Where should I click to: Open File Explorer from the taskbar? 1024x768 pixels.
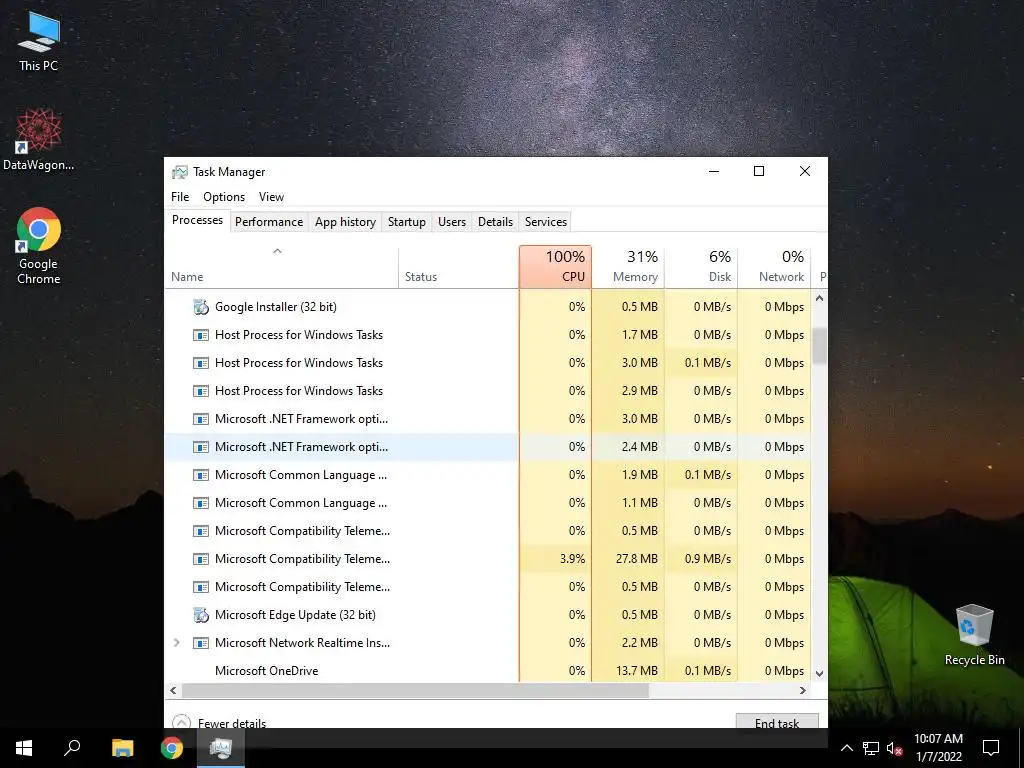click(122, 748)
